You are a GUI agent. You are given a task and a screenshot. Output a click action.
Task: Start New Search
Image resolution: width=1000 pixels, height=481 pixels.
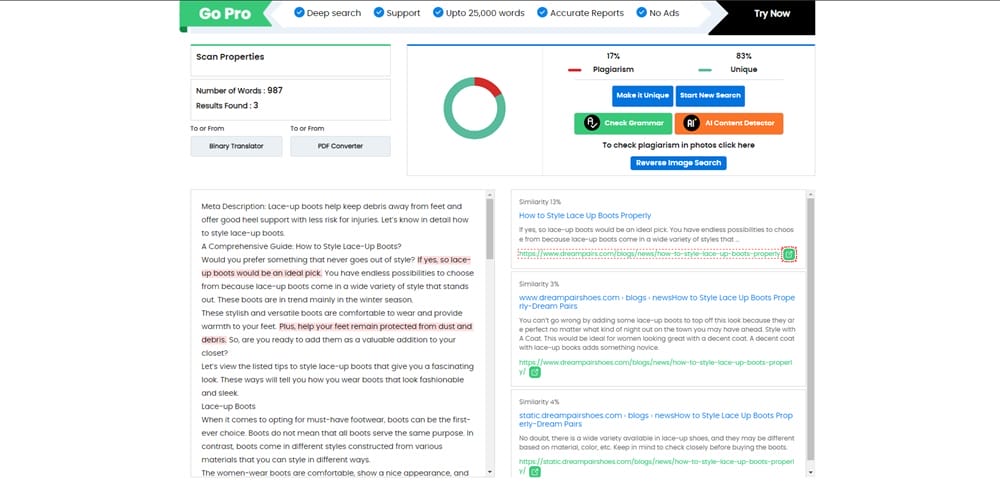tap(710, 96)
